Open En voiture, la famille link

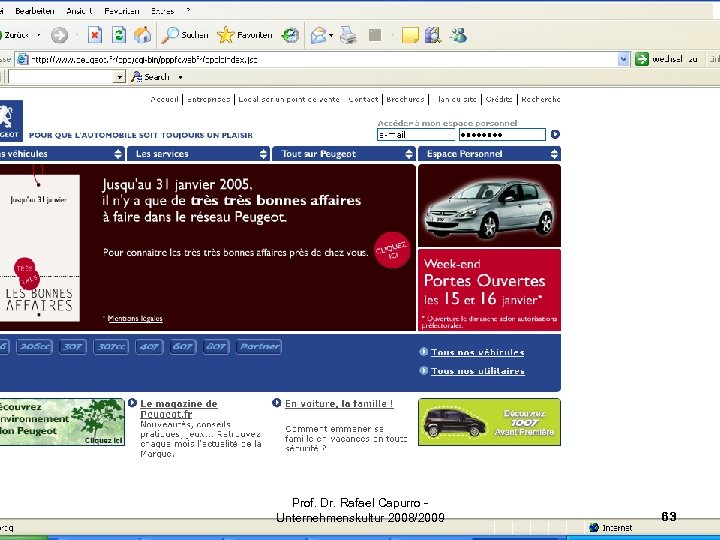tap(339, 404)
